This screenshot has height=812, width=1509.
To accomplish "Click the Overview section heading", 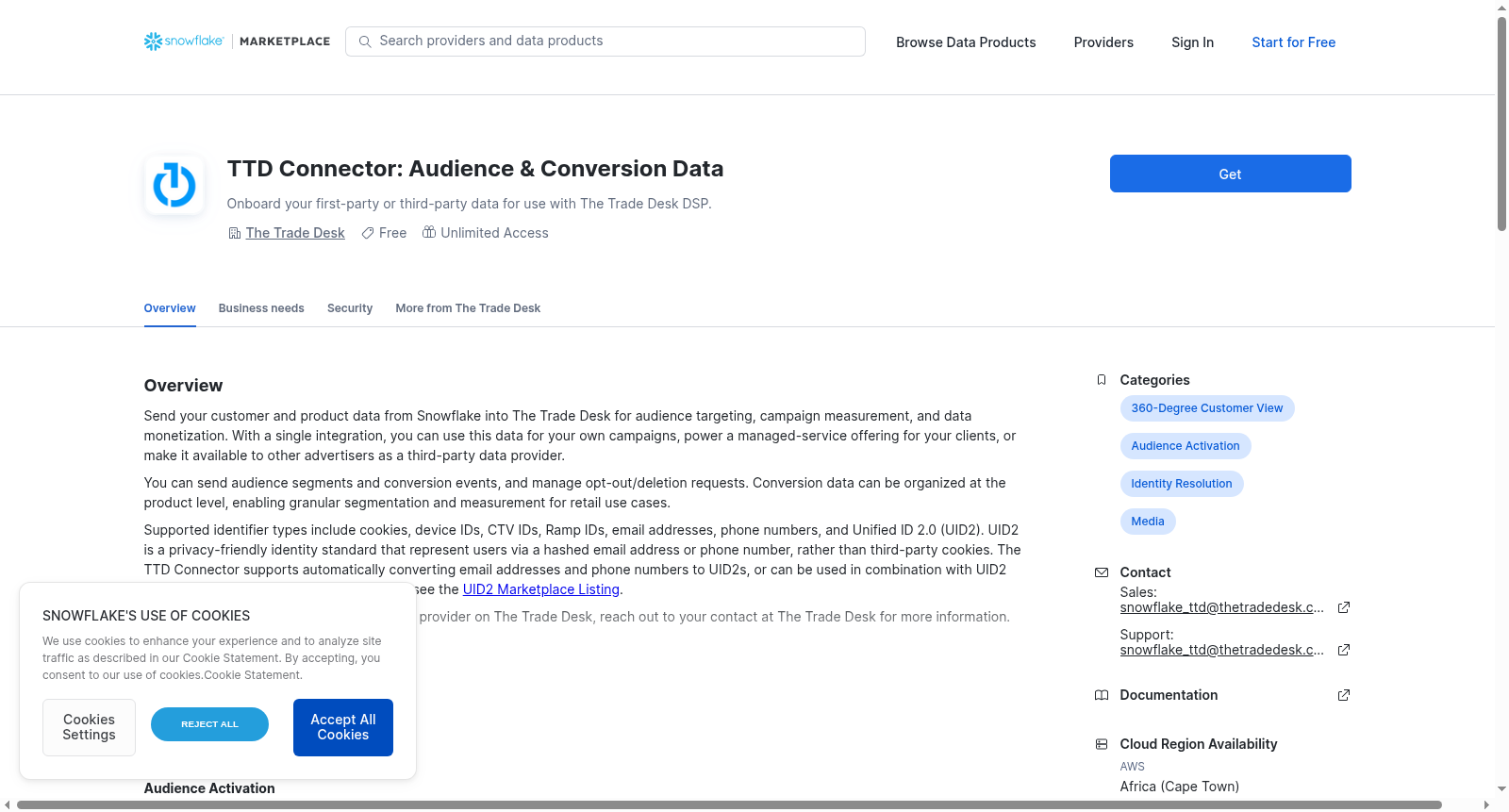I will 183,386.
